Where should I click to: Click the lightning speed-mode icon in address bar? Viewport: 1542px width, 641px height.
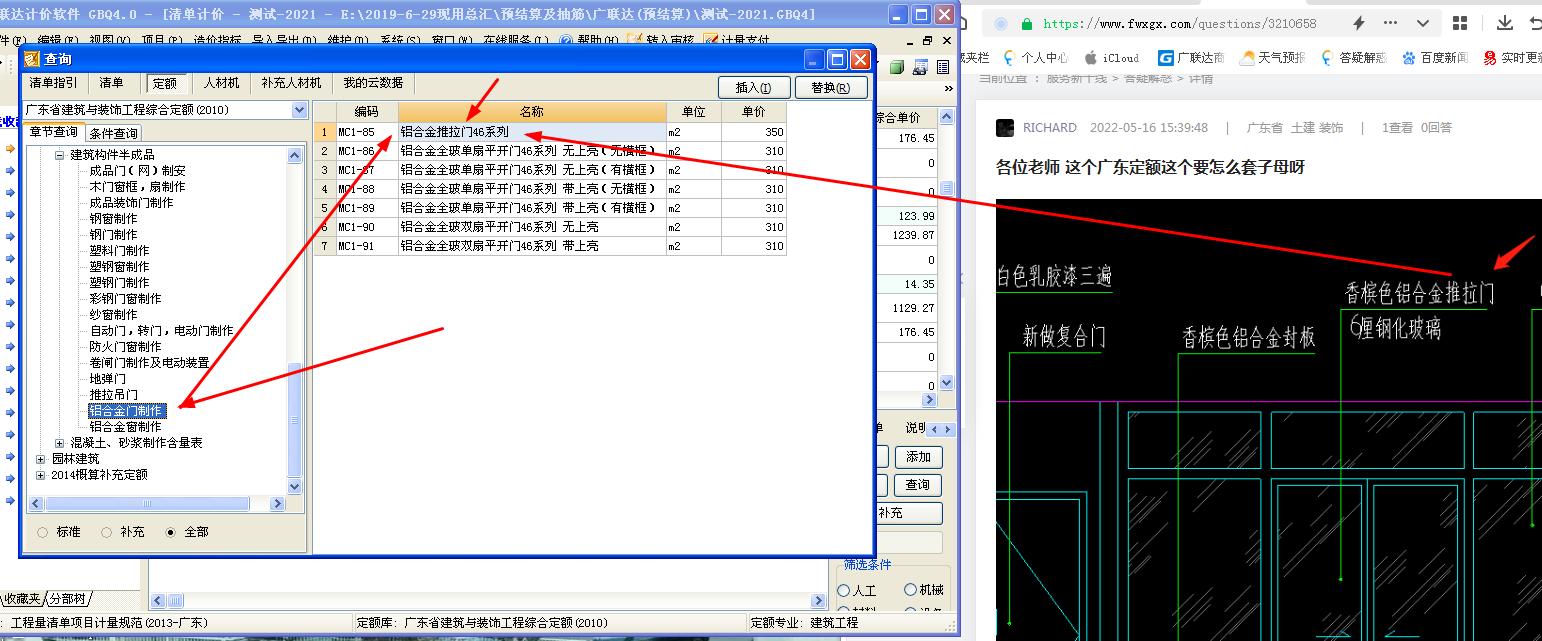1358,23
